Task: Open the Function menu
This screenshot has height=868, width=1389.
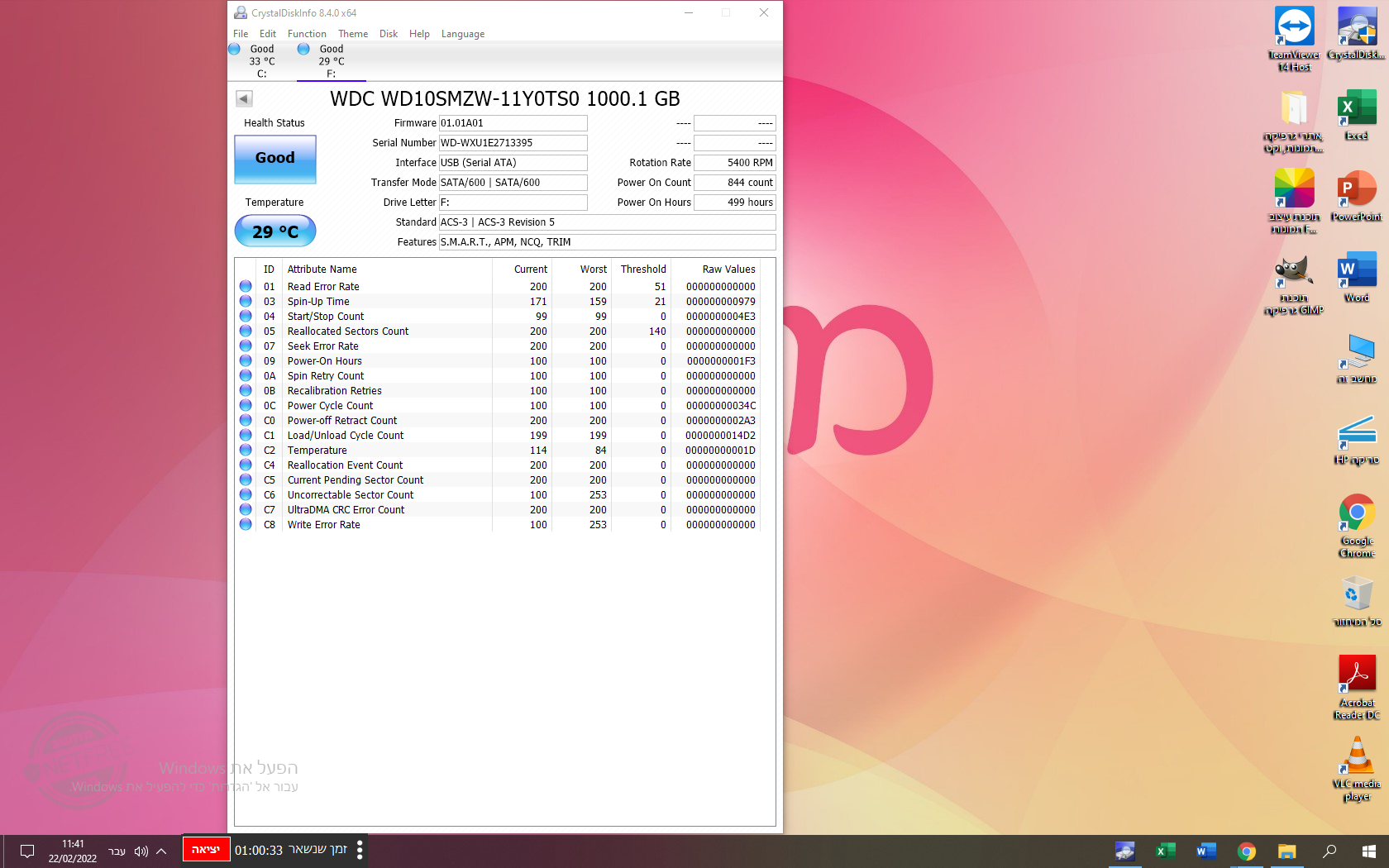Action: tap(307, 34)
